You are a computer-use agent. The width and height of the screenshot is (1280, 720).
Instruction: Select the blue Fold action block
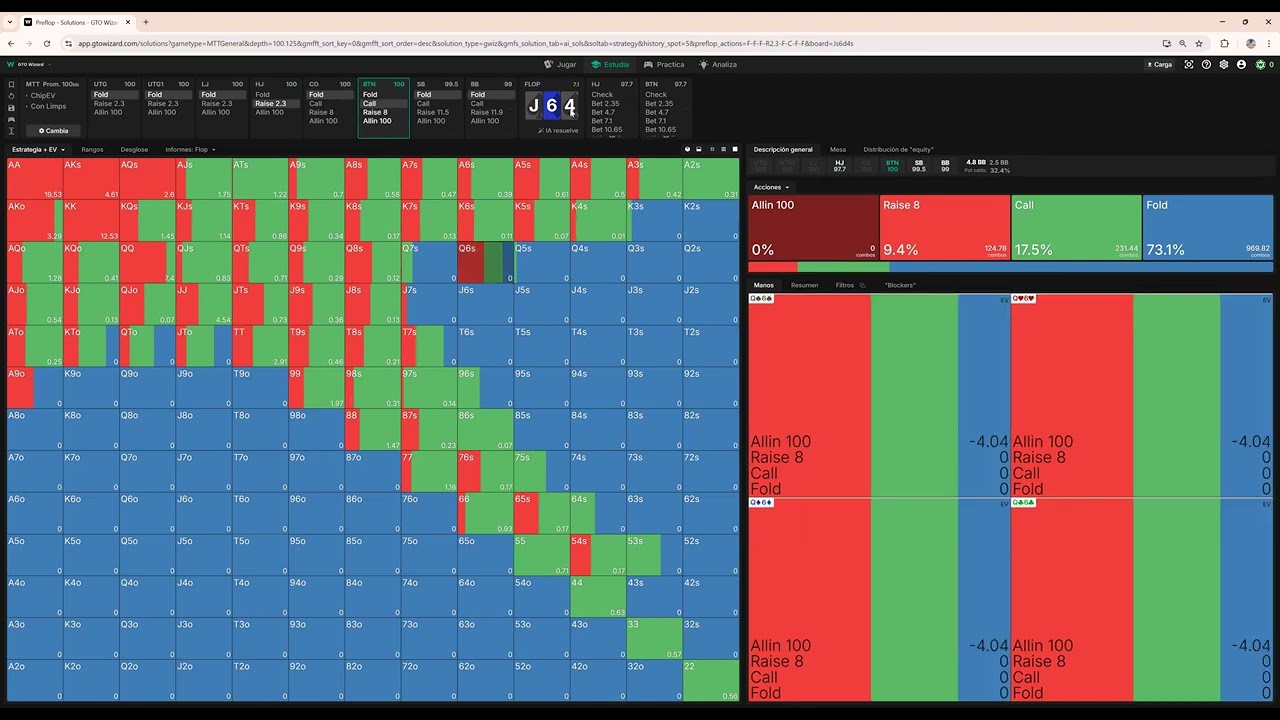[1208, 227]
